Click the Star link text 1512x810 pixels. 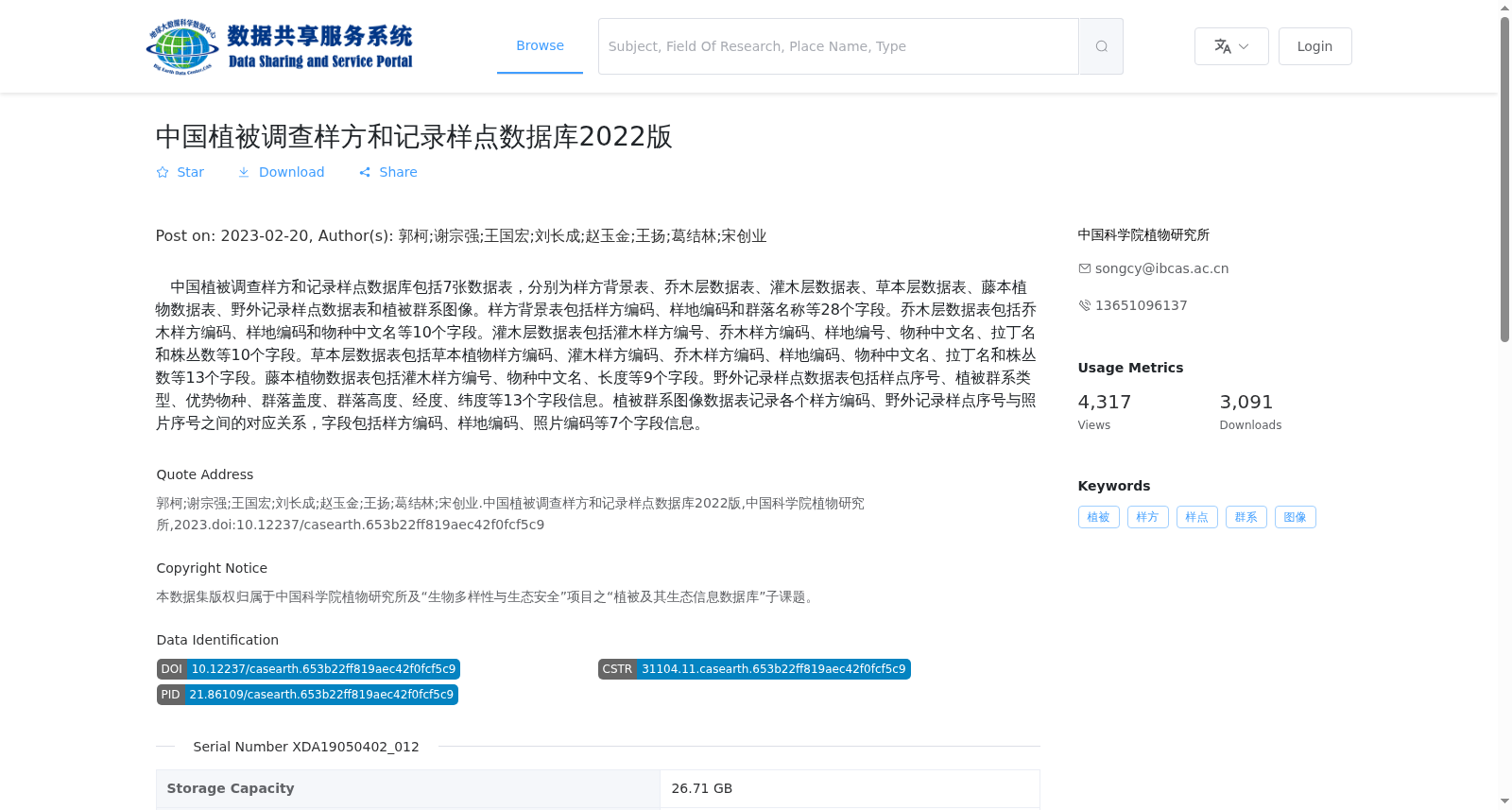click(190, 172)
